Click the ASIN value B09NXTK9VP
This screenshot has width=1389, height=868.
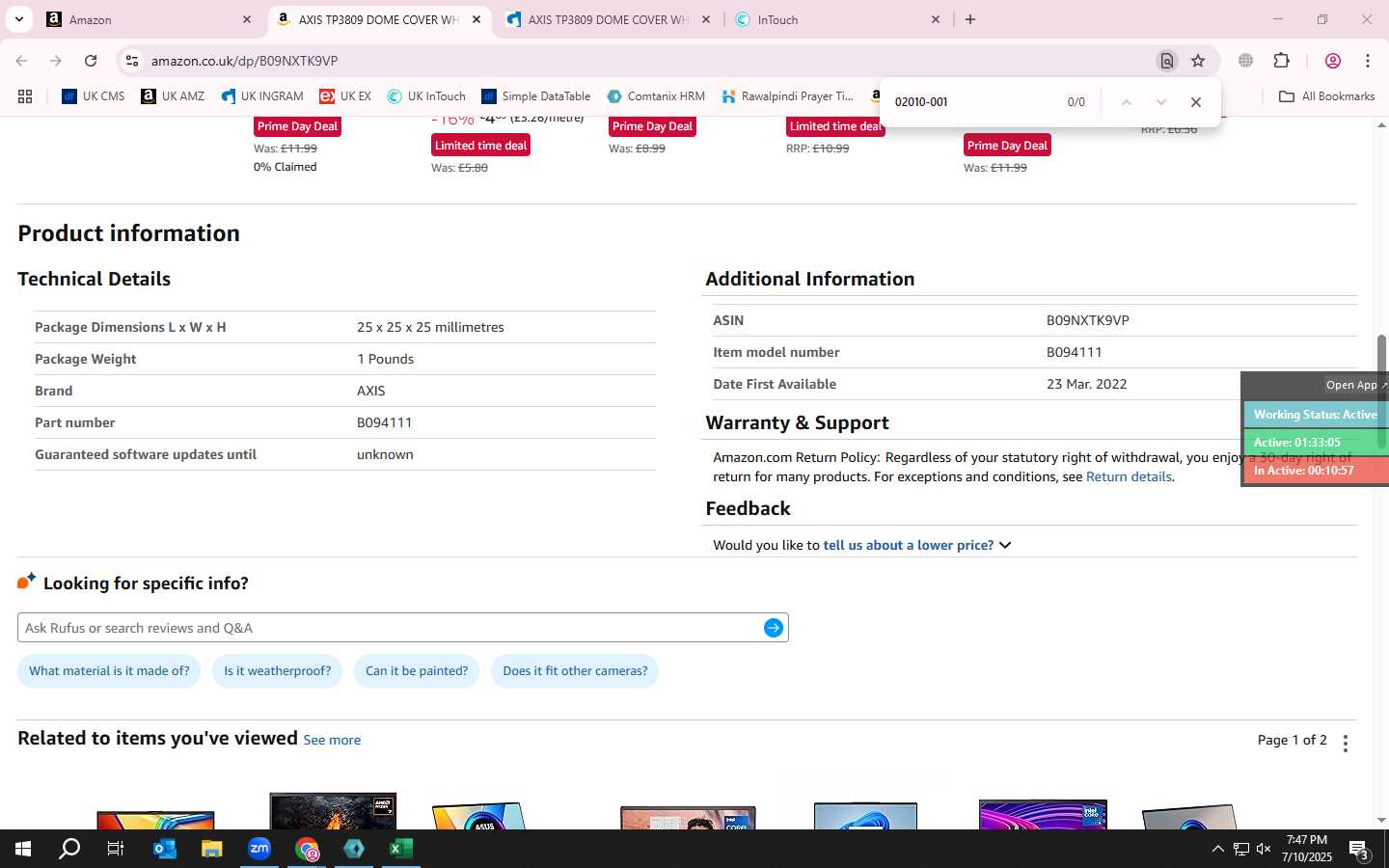click(1087, 320)
